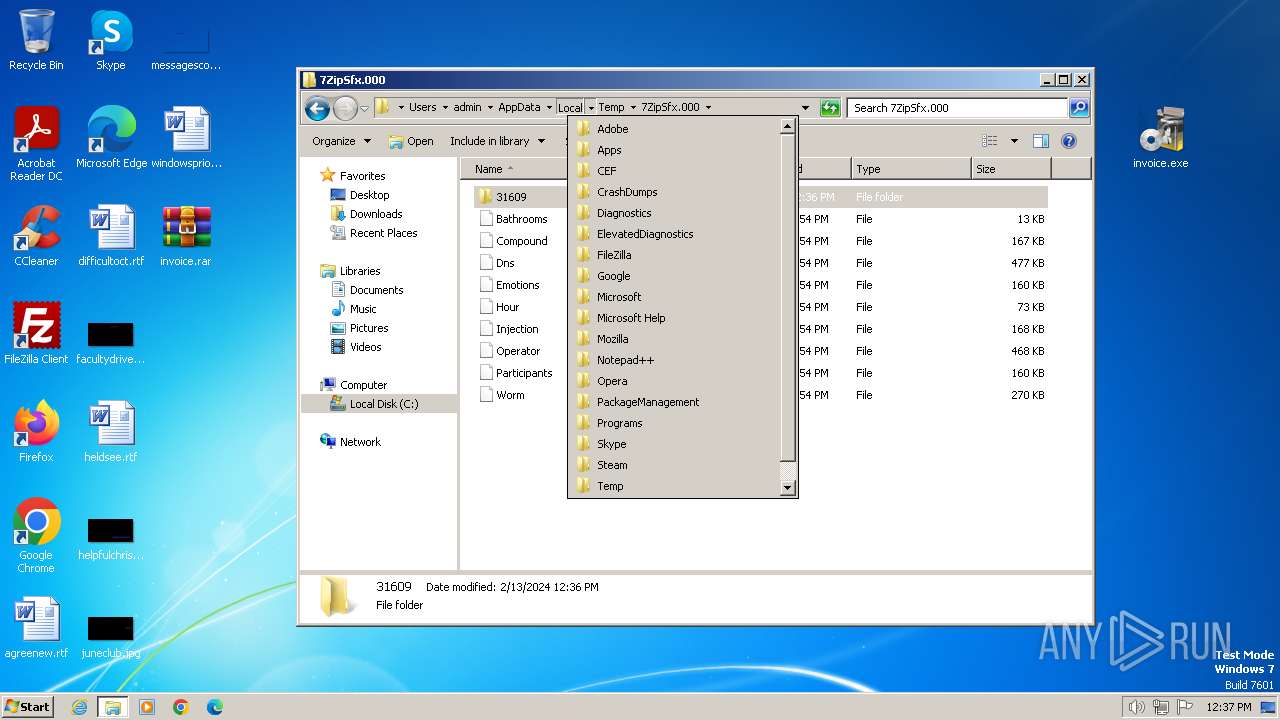The height and width of the screenshot is (720, 1280).
Task: Click Internet Explorer icon in taskbar
Action: pyautogui.click(x=79, y=707)
